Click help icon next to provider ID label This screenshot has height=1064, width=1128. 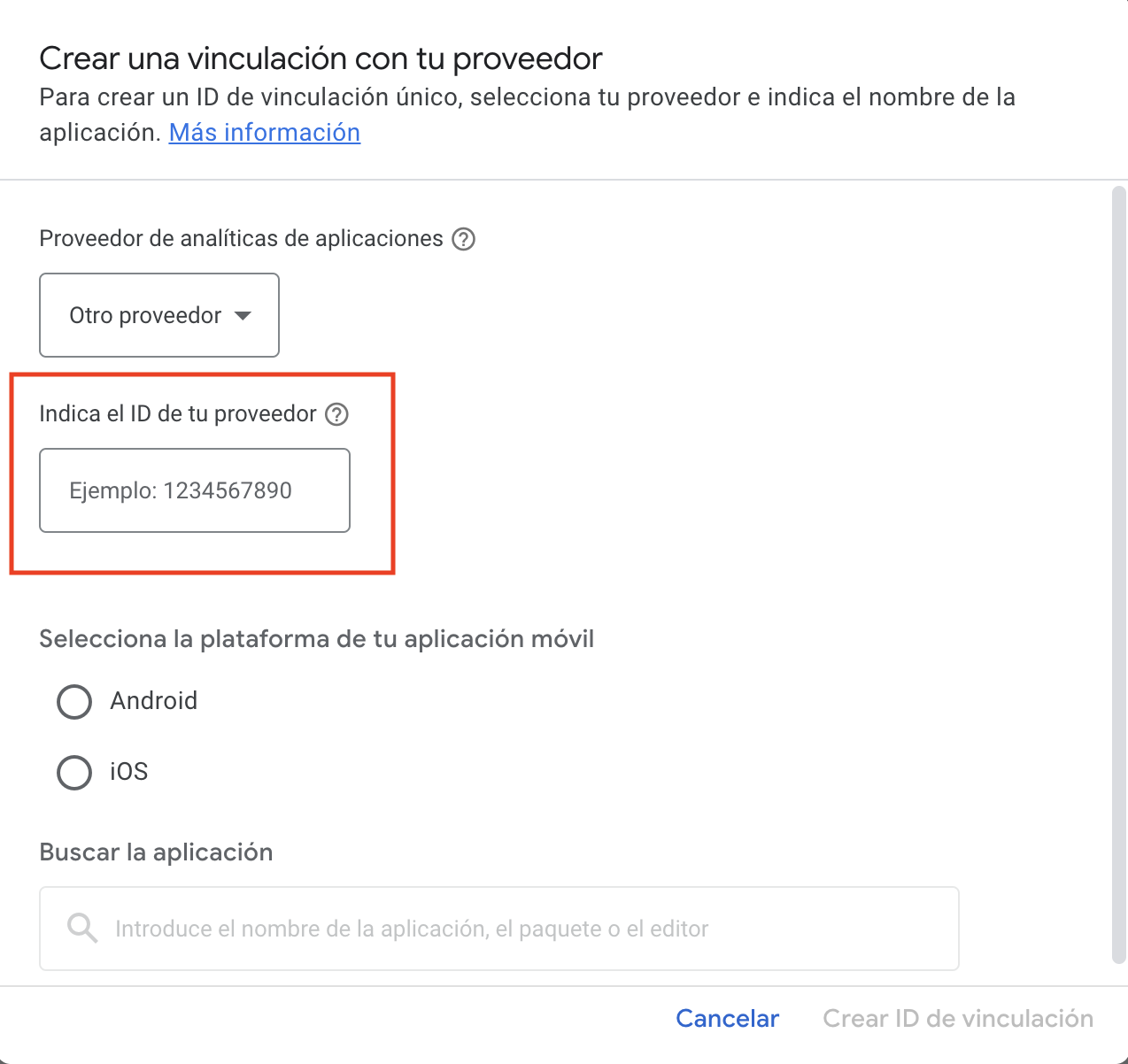point(336,414)
